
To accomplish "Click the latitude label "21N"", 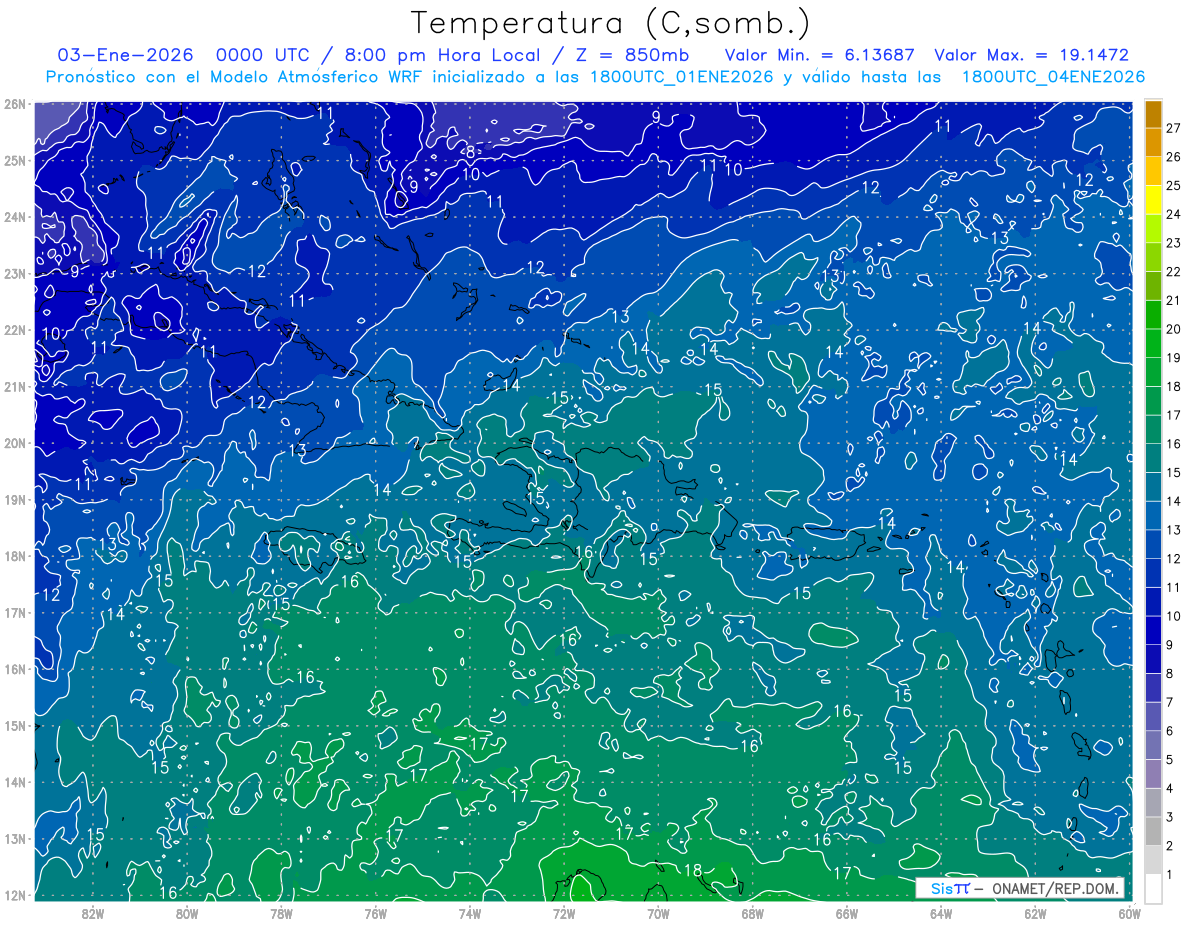I will [x=14, y=387].
